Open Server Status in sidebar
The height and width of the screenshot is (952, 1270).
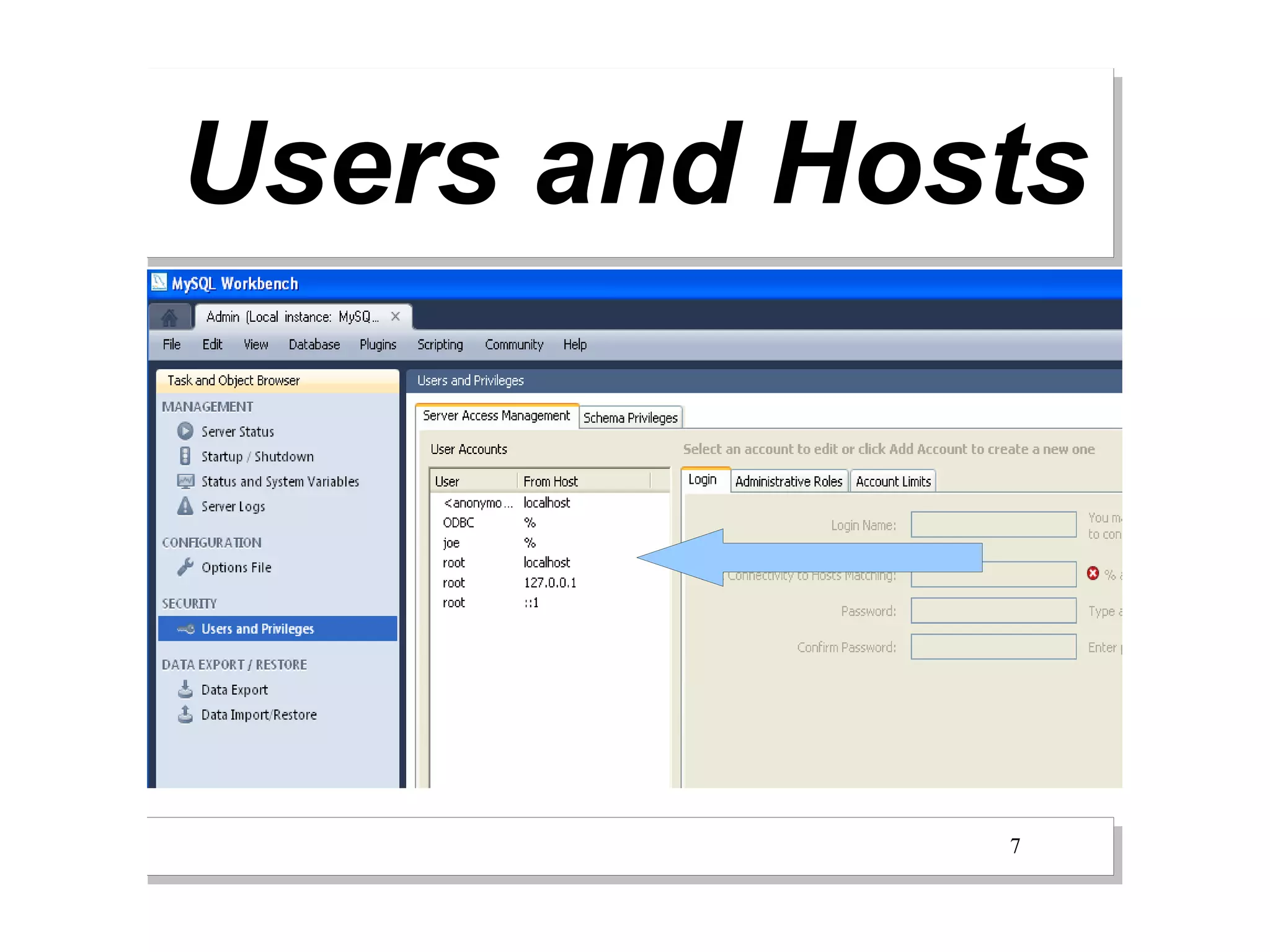click(238, 431)
